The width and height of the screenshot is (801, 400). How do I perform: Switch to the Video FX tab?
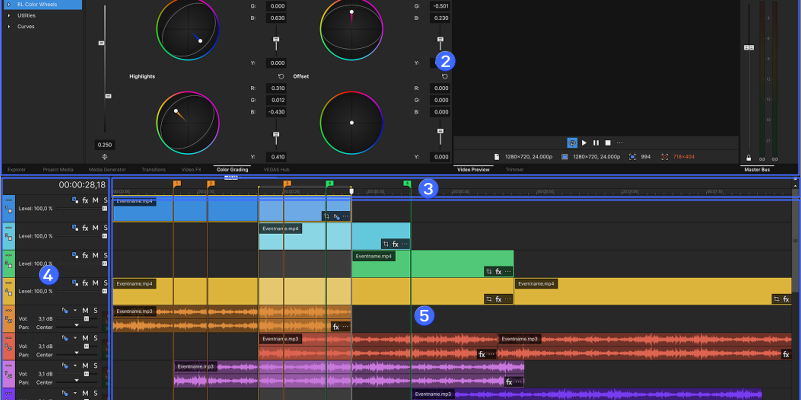pos(192,169)
